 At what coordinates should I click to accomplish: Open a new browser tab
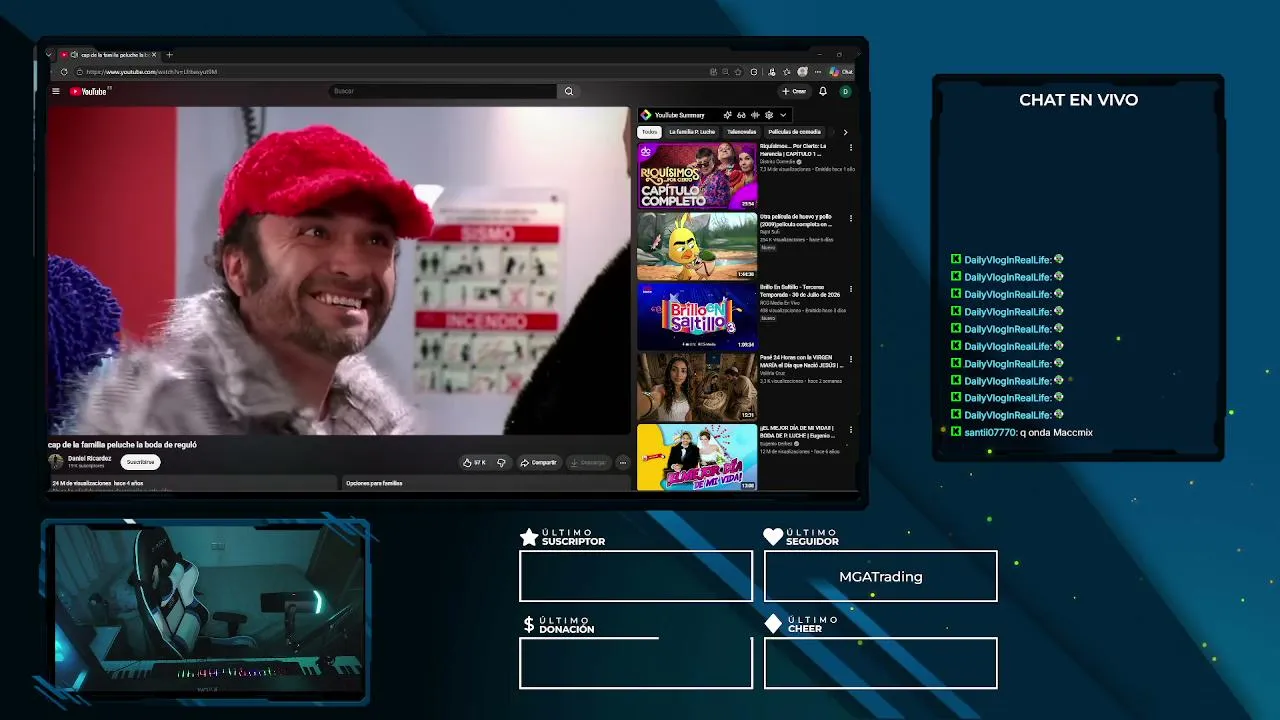(169, 55)
